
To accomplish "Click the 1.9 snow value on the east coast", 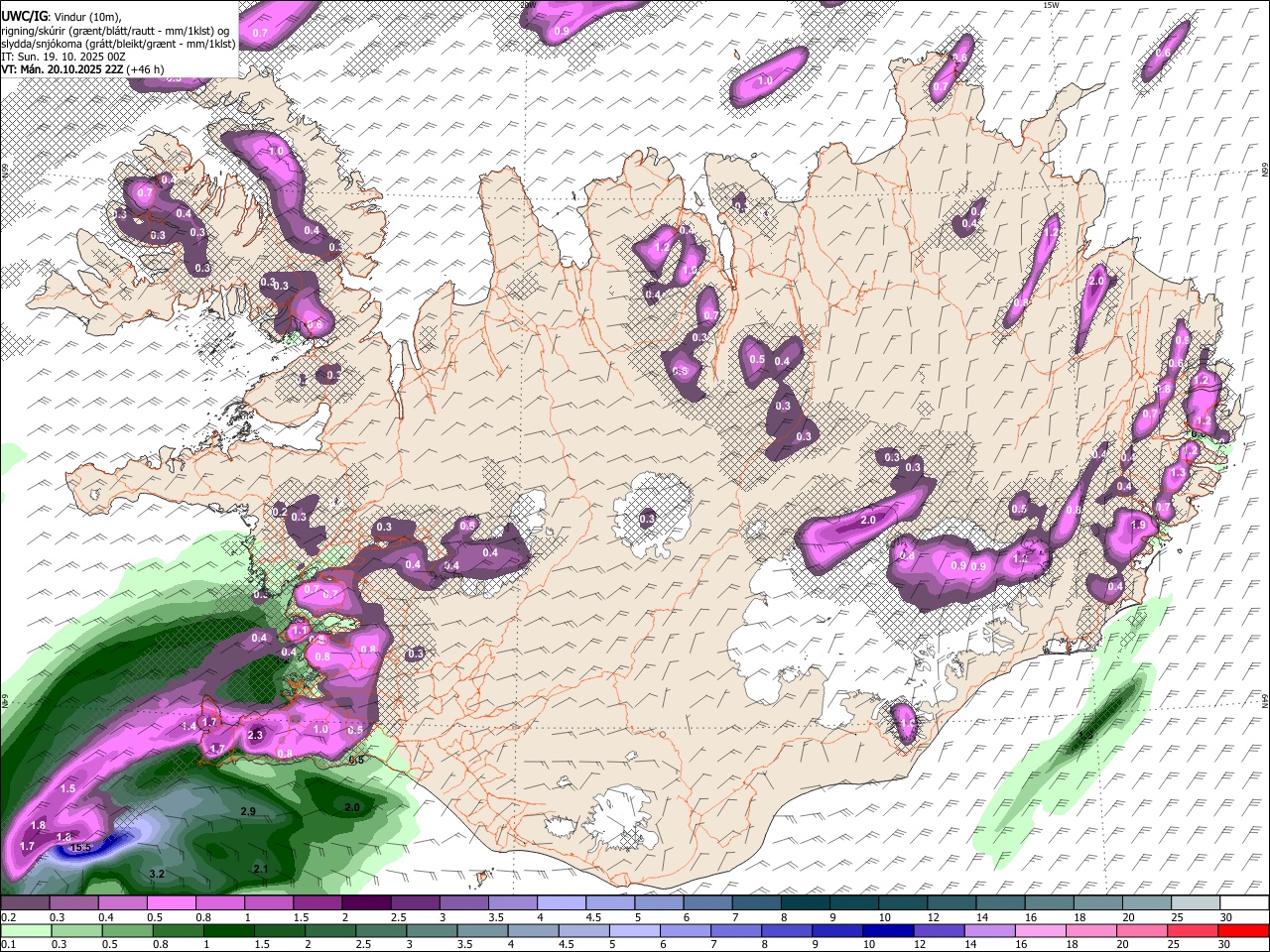I will click(x=1139, y=526).
